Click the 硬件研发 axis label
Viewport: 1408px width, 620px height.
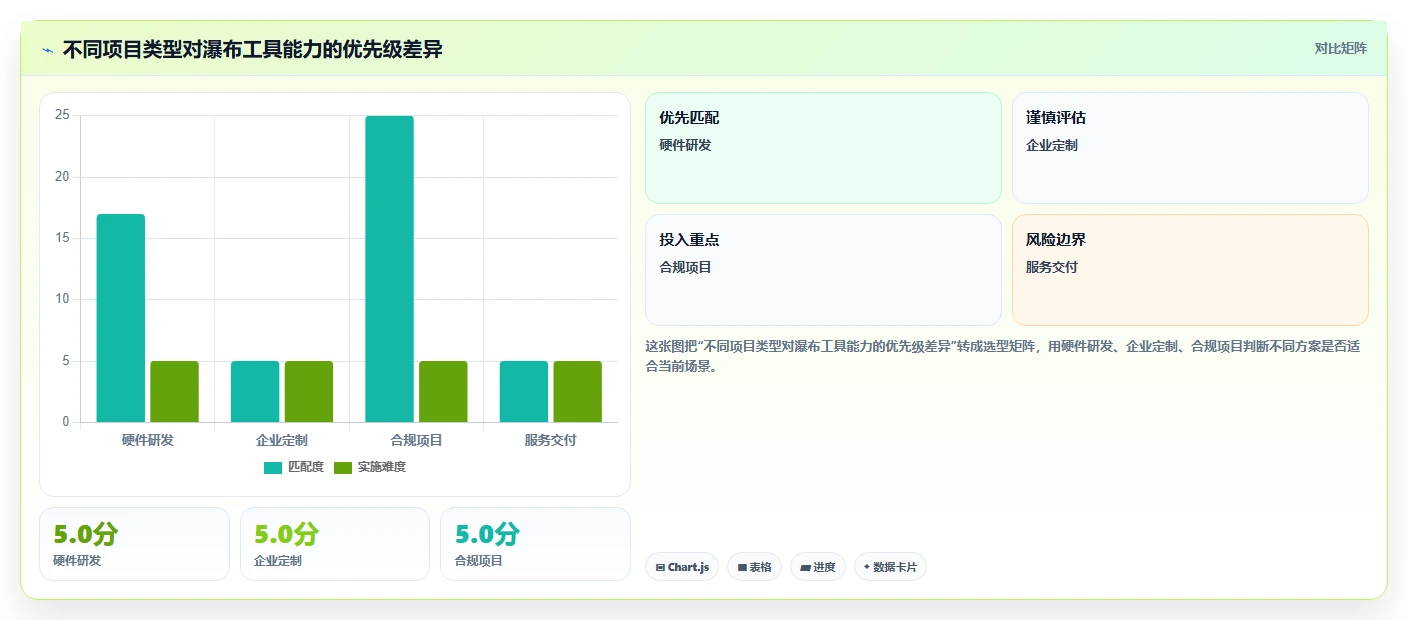[x=147, y=440]
